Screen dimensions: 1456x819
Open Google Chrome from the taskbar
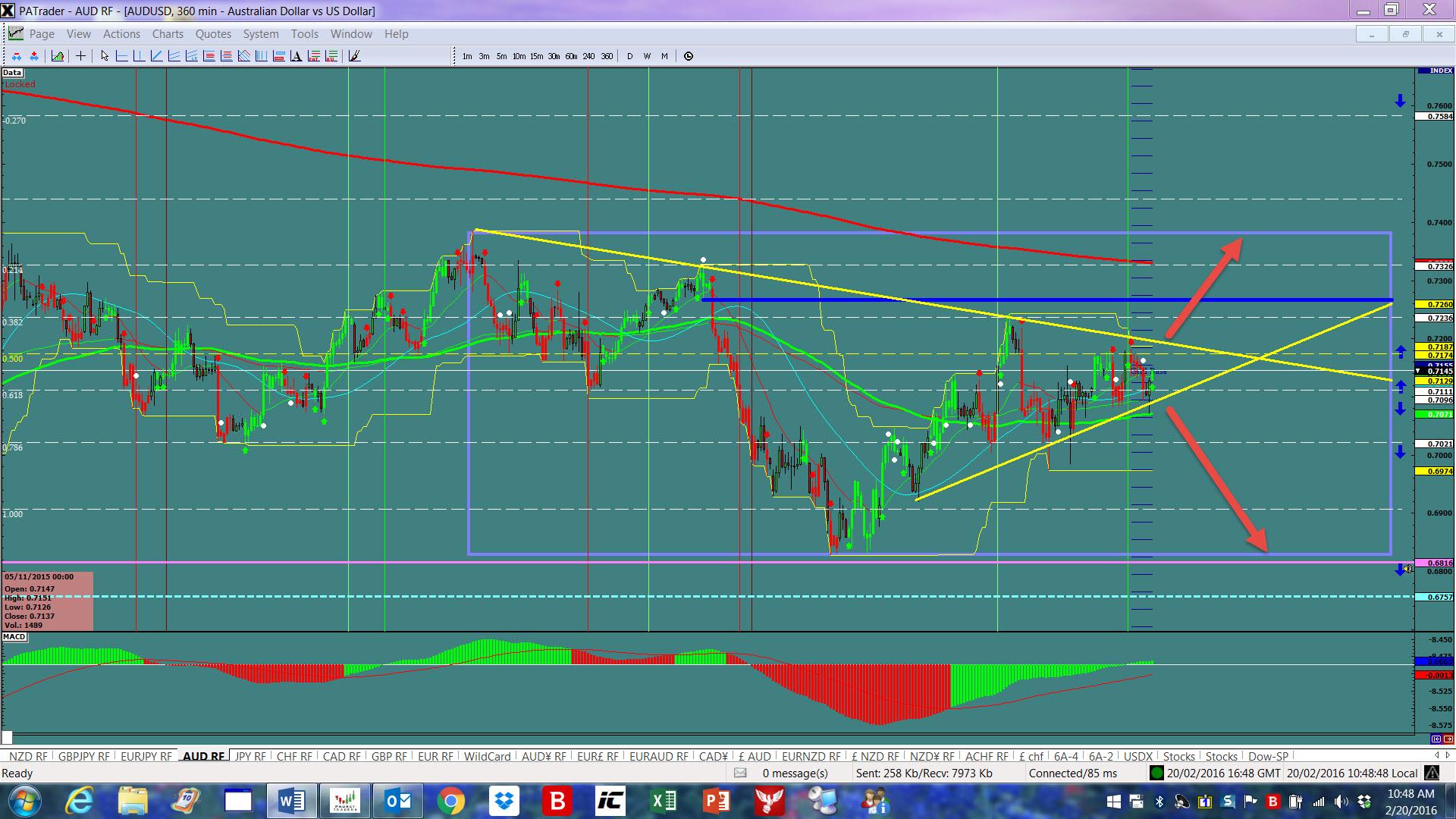451,801
